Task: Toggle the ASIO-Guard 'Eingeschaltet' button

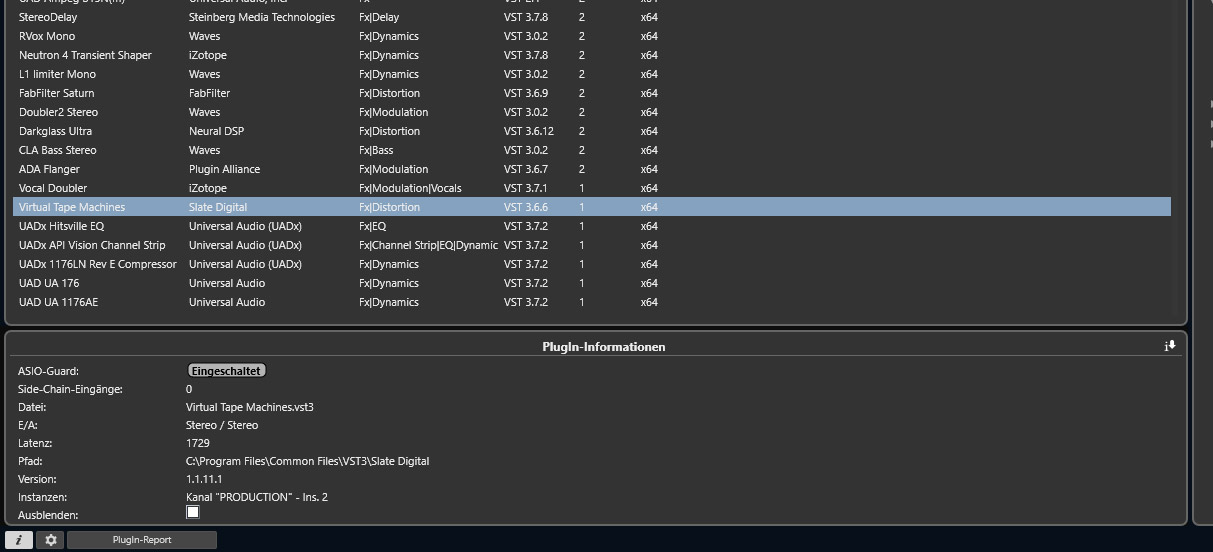Action: pyautogui.click(x=226, y=371)
